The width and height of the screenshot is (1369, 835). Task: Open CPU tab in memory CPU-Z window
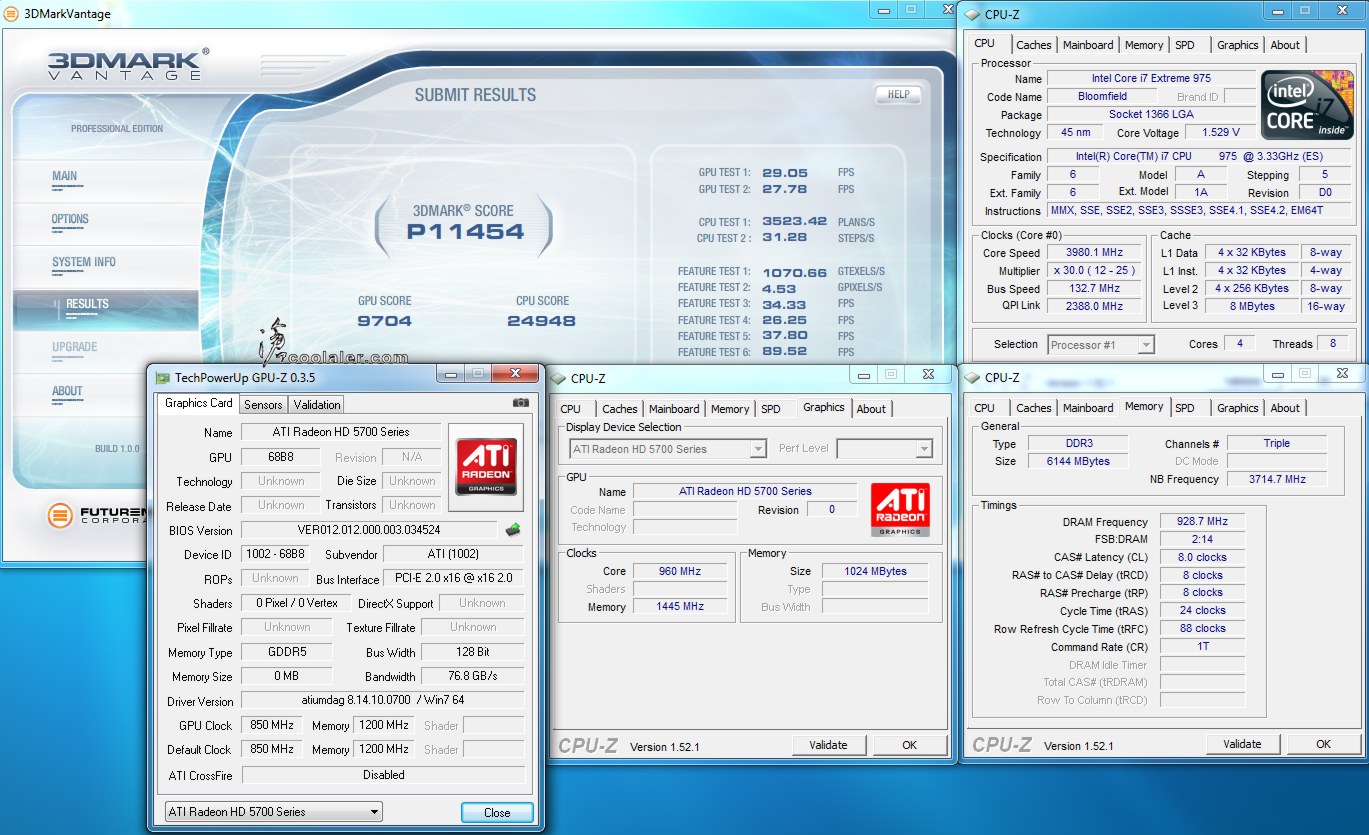[x=985, y=408]
